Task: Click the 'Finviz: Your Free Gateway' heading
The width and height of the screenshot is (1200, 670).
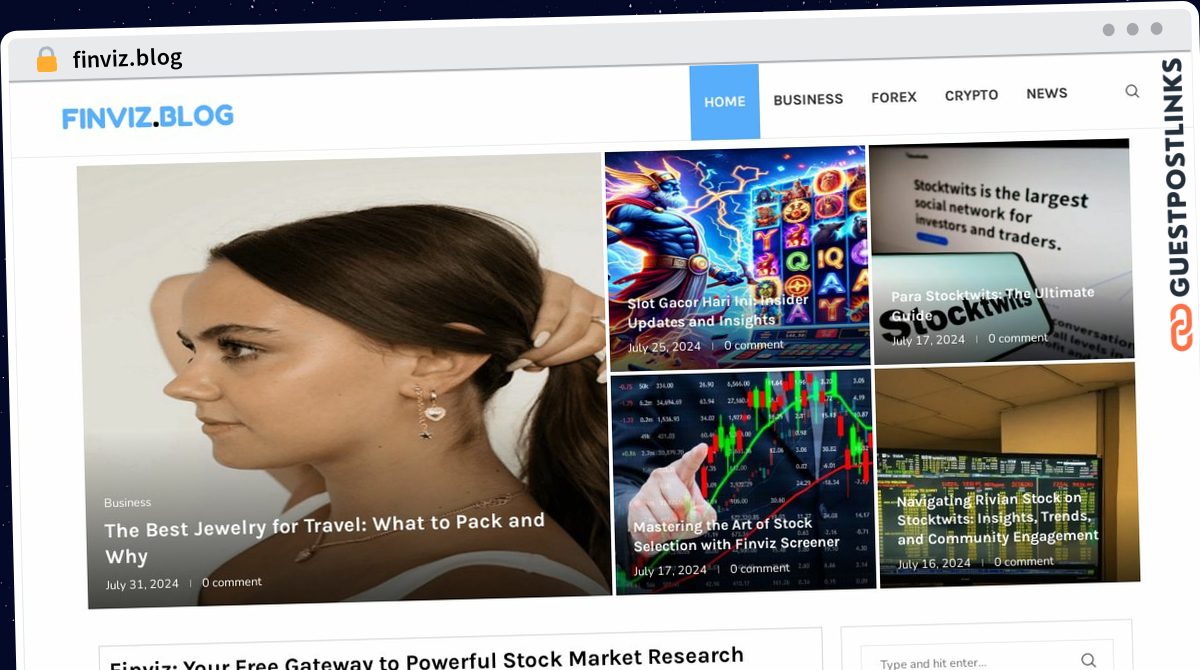Action: click(x=427, y=659)
